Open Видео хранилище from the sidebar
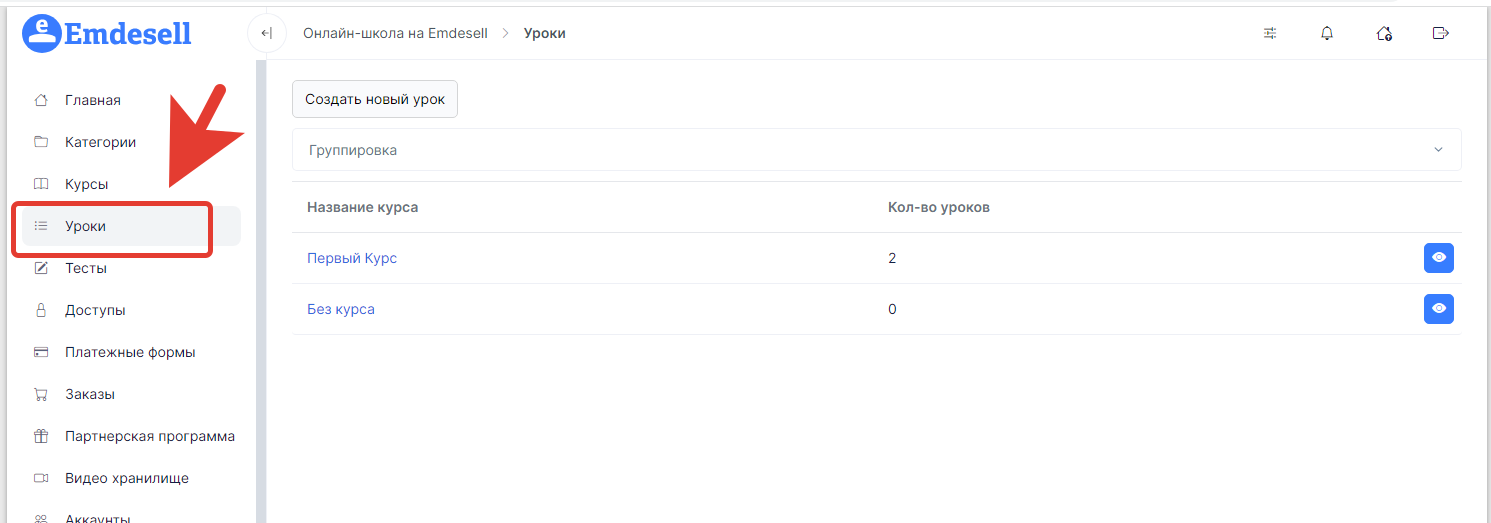The image size is (1491, 523). pyautogui.click(x=127, y=478)
